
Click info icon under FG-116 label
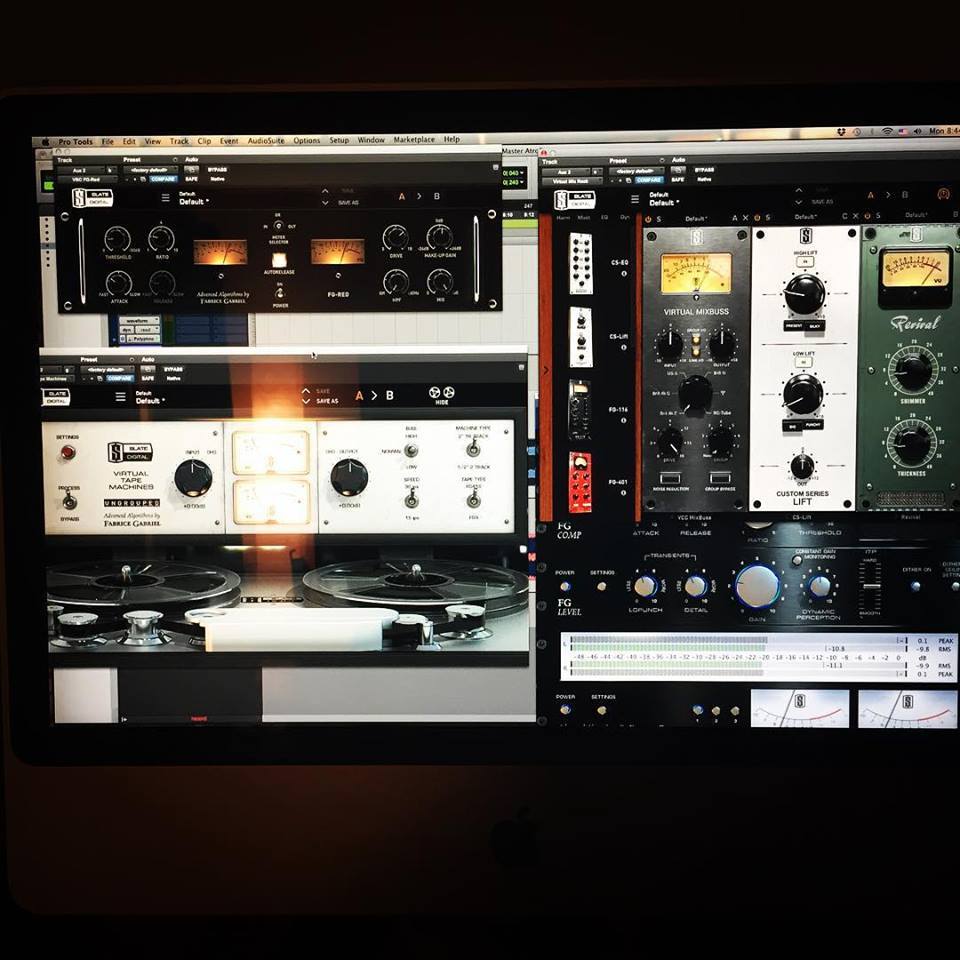click(x=623, y=420)
